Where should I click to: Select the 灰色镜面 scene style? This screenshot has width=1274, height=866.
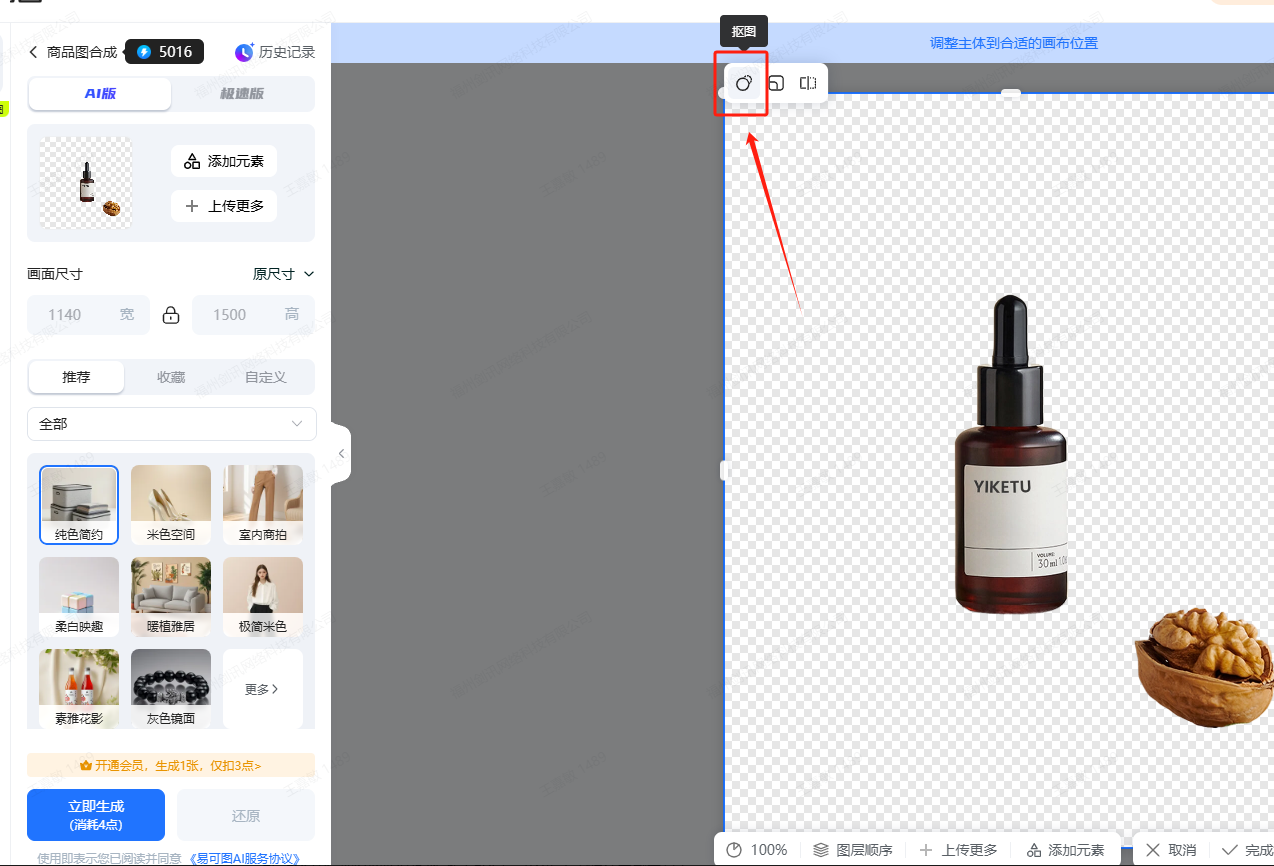click(x=171, y=689)
